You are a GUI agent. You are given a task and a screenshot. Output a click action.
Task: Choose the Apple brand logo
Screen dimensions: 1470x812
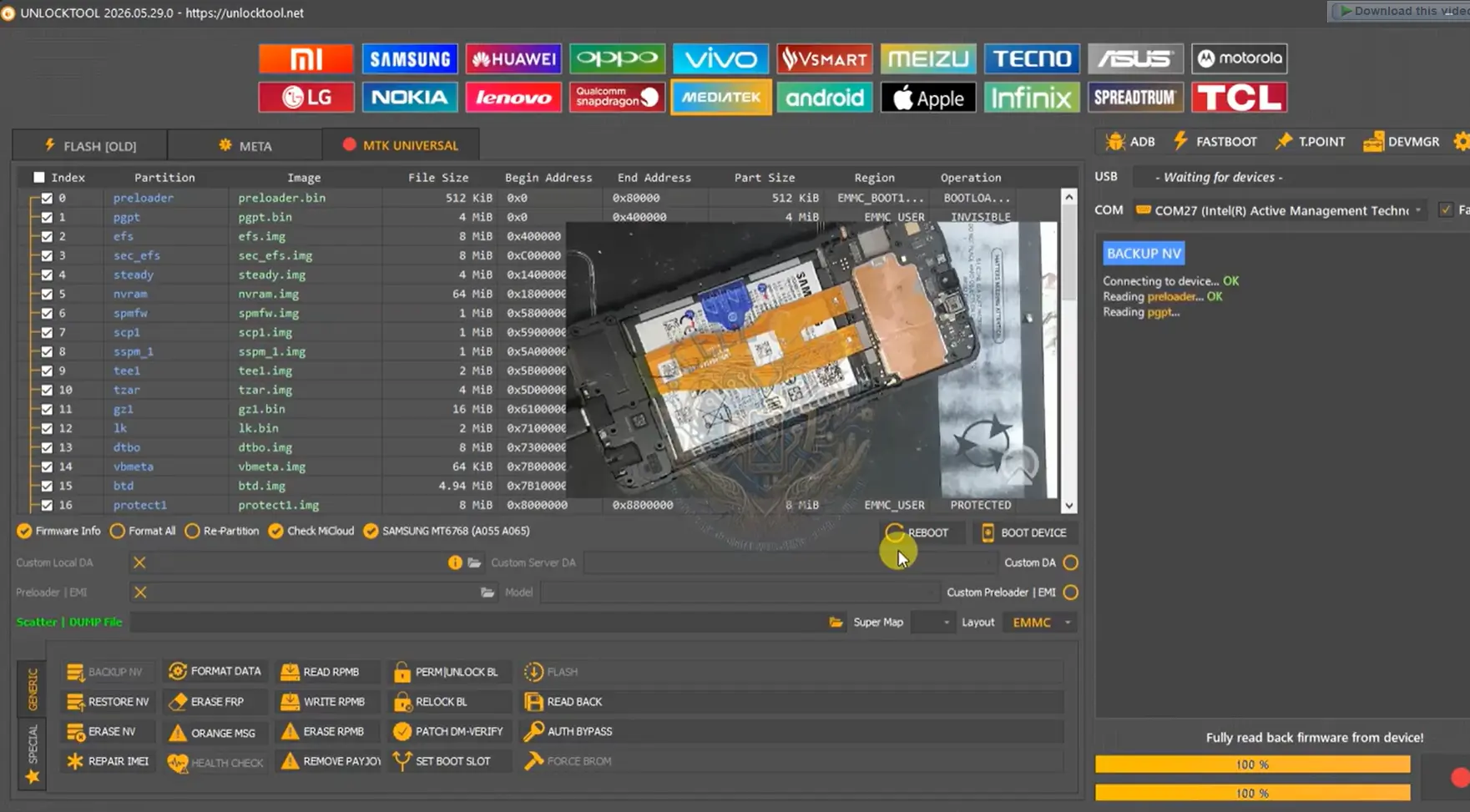(x=927, y=98)
